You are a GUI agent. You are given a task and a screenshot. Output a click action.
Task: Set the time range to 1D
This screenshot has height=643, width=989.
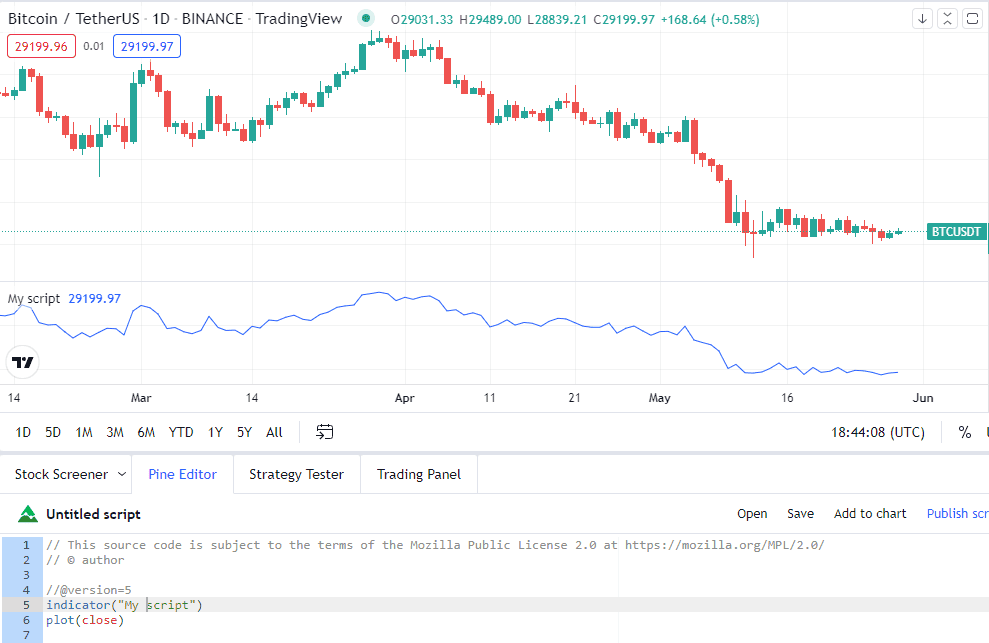23,432
